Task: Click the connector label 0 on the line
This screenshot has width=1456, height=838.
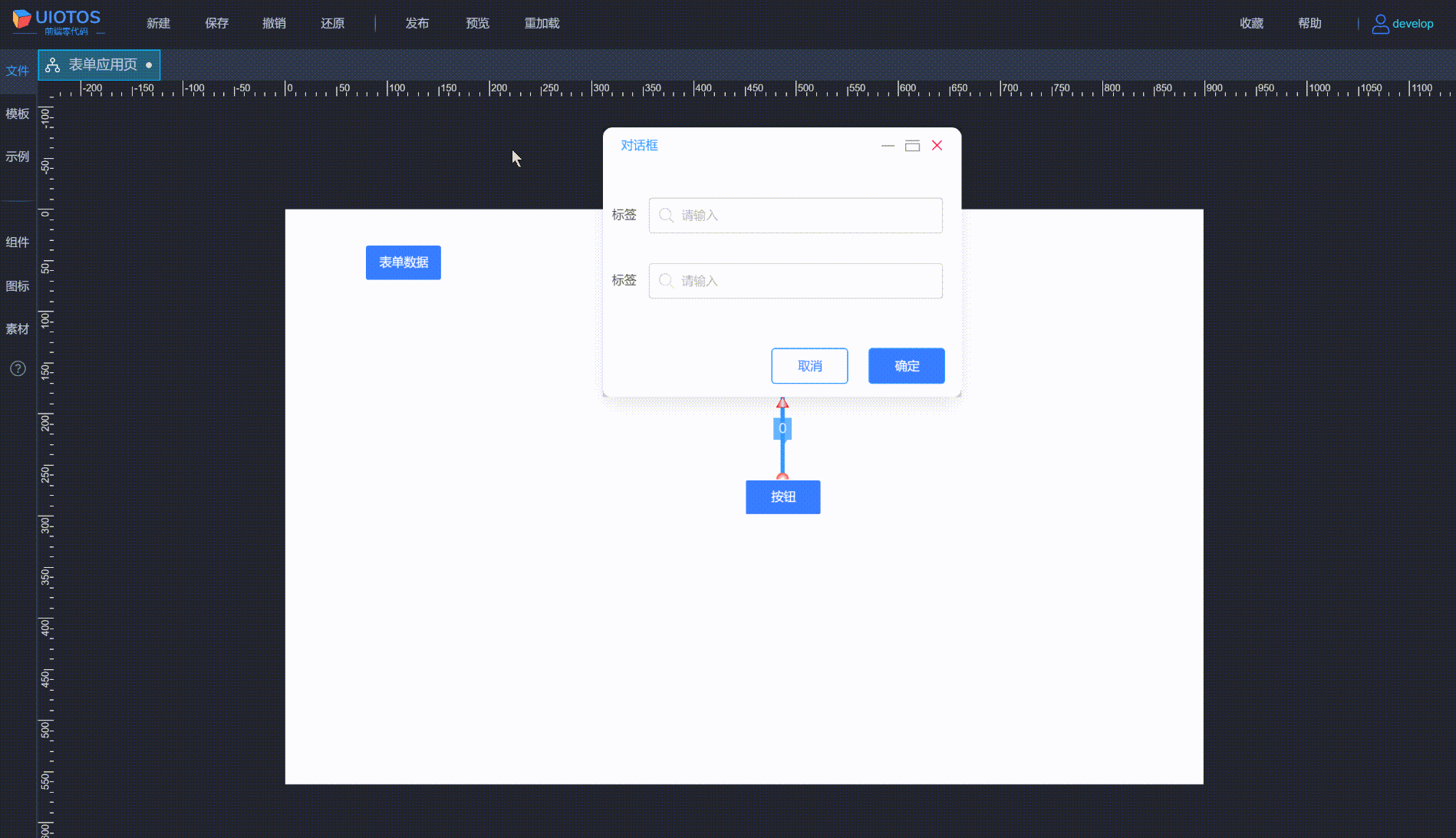Action: coord(782,428)
